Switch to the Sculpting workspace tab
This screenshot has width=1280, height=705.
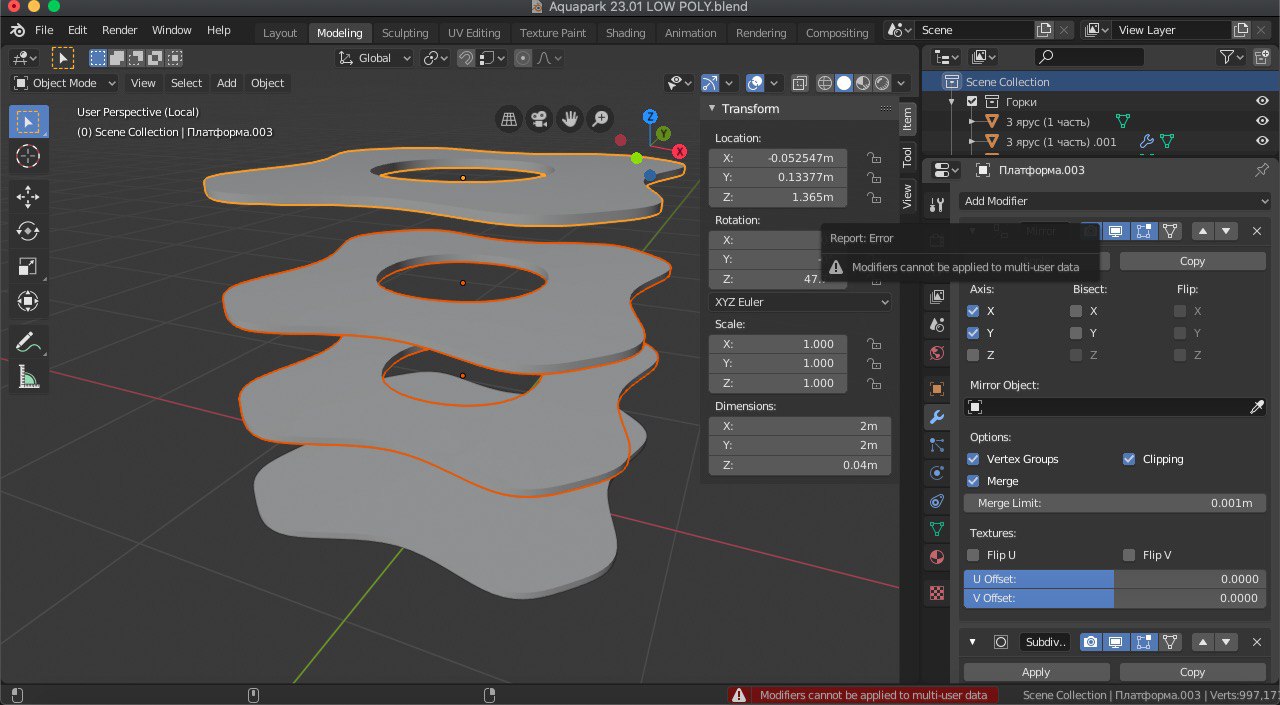click(405, 33)
